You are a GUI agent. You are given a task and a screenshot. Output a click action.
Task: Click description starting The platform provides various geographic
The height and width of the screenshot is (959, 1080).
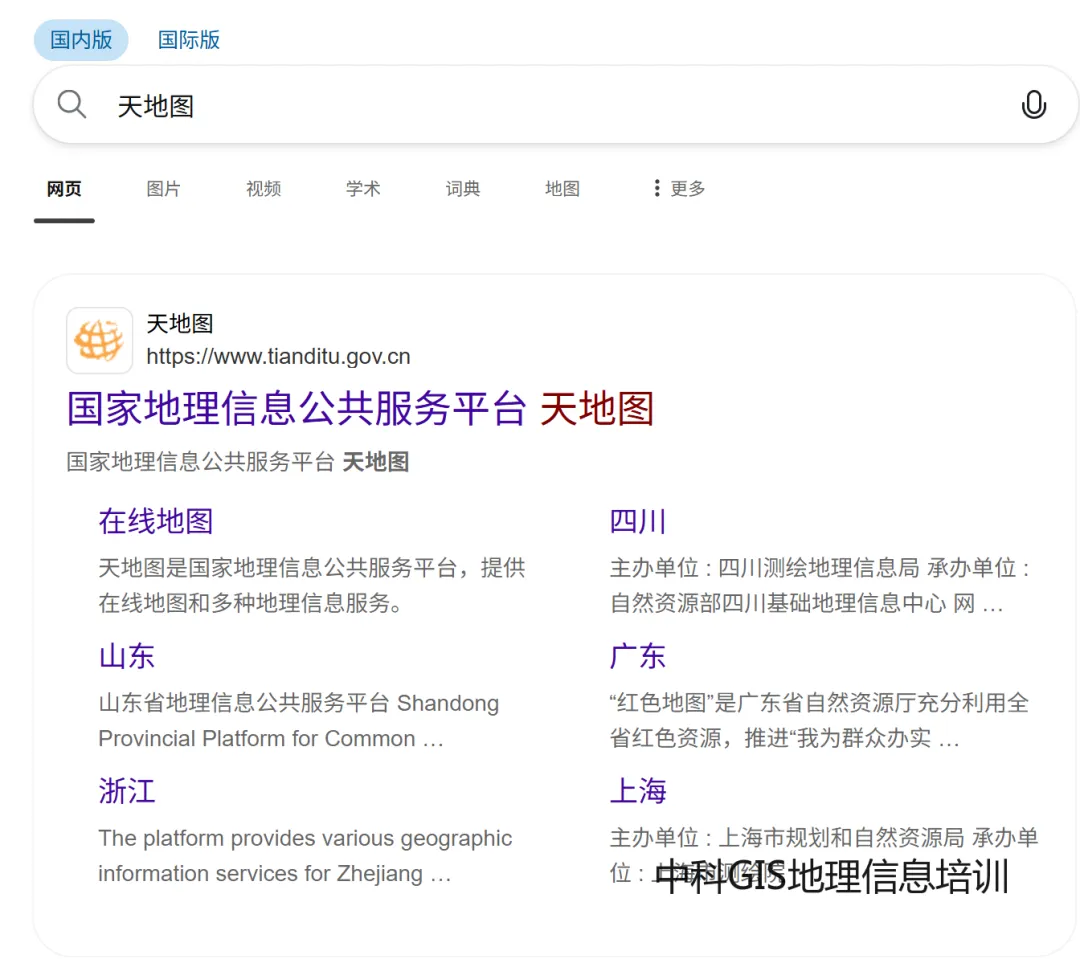[x=305, y=855]
